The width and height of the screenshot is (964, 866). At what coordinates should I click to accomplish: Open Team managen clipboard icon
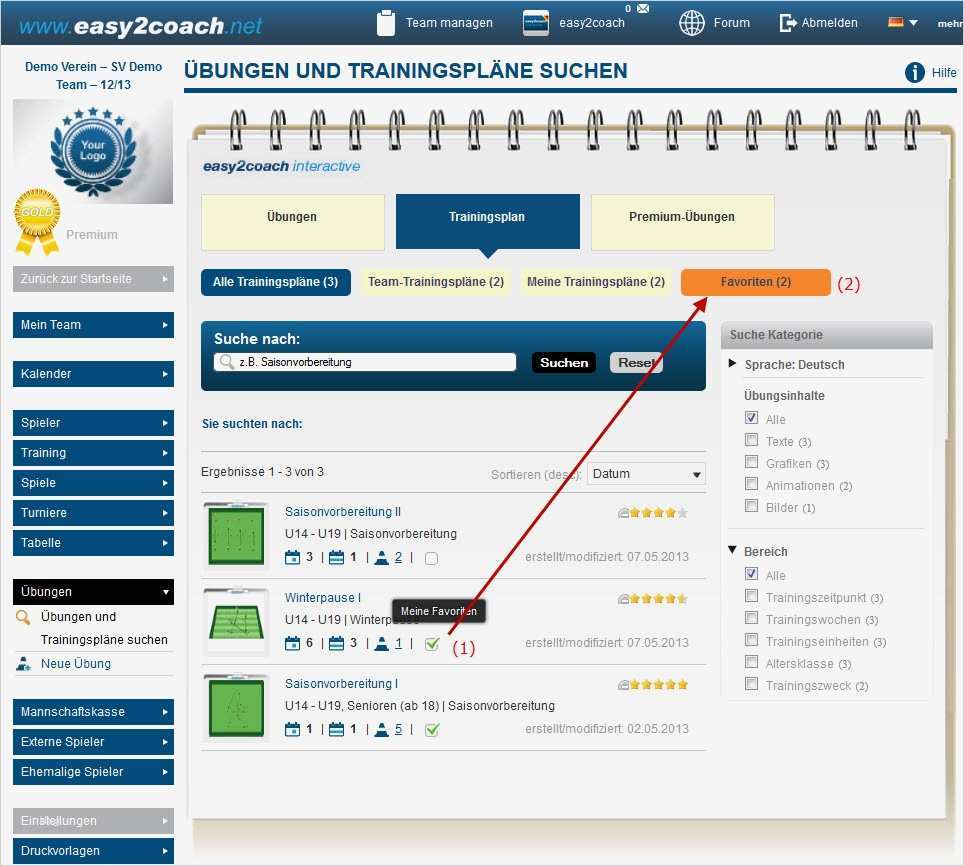pos(385,23)
